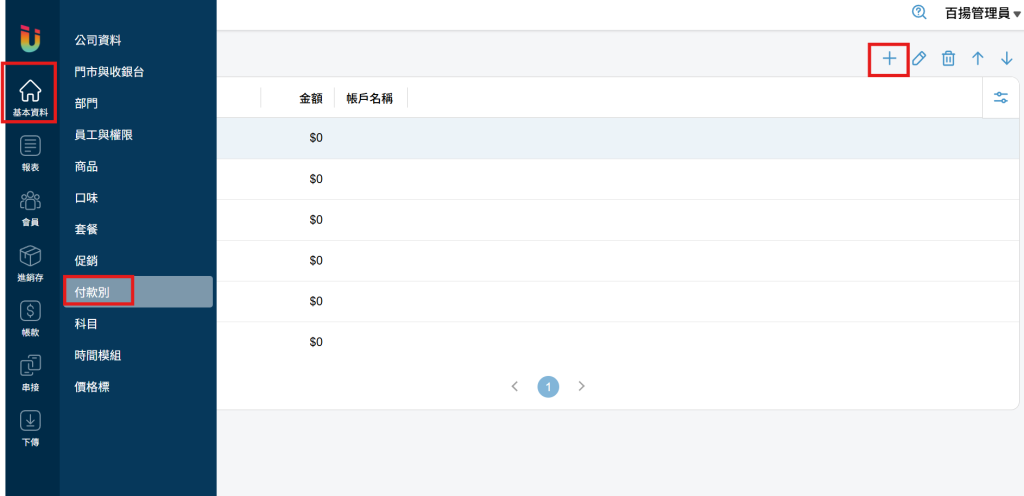This screenshot has width=1024, height=496.
Task: Open the 進銷存 inventory section
Action: click(x=30, y=262)
